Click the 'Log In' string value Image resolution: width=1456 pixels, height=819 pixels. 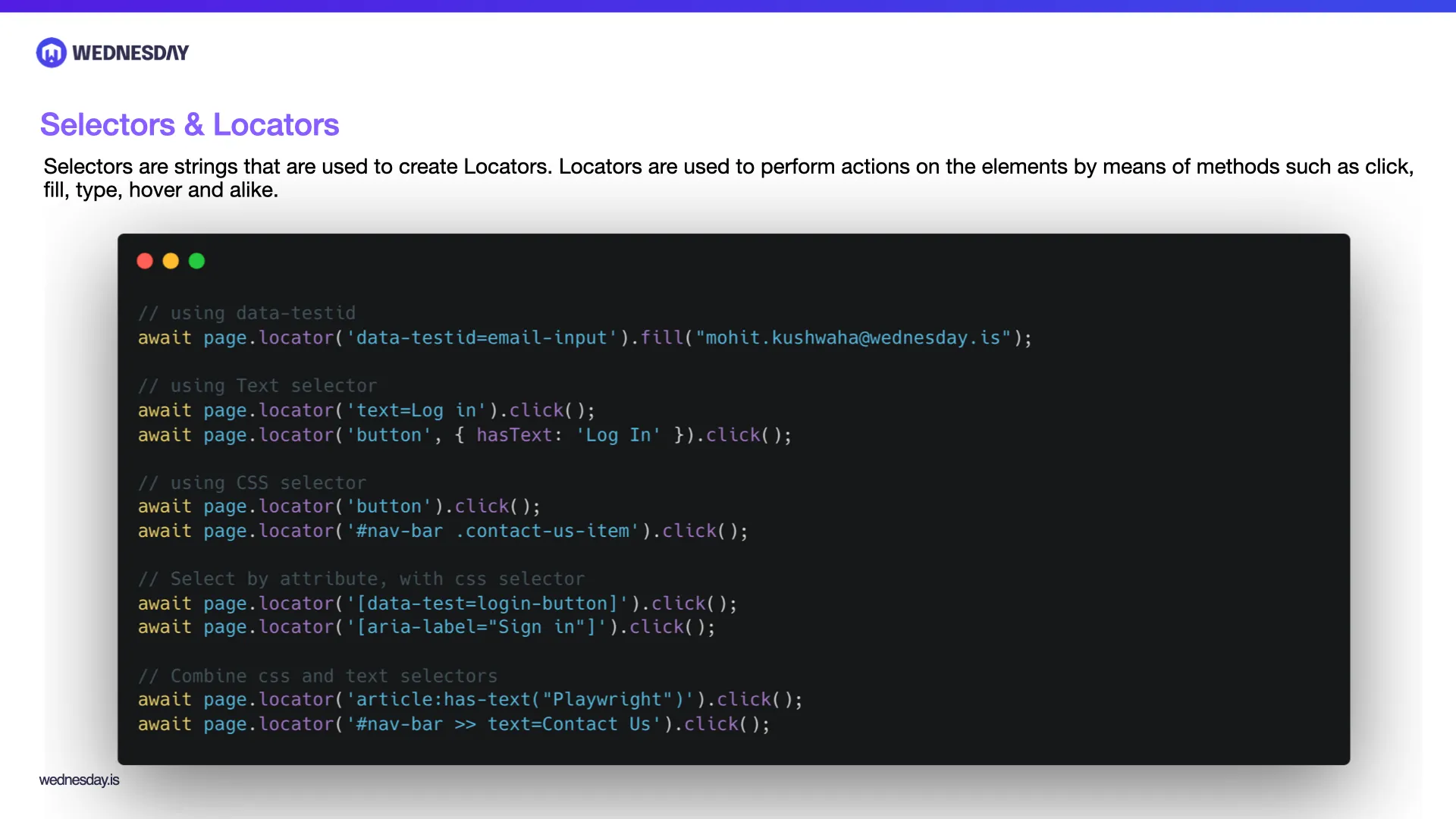click(618, 435)
